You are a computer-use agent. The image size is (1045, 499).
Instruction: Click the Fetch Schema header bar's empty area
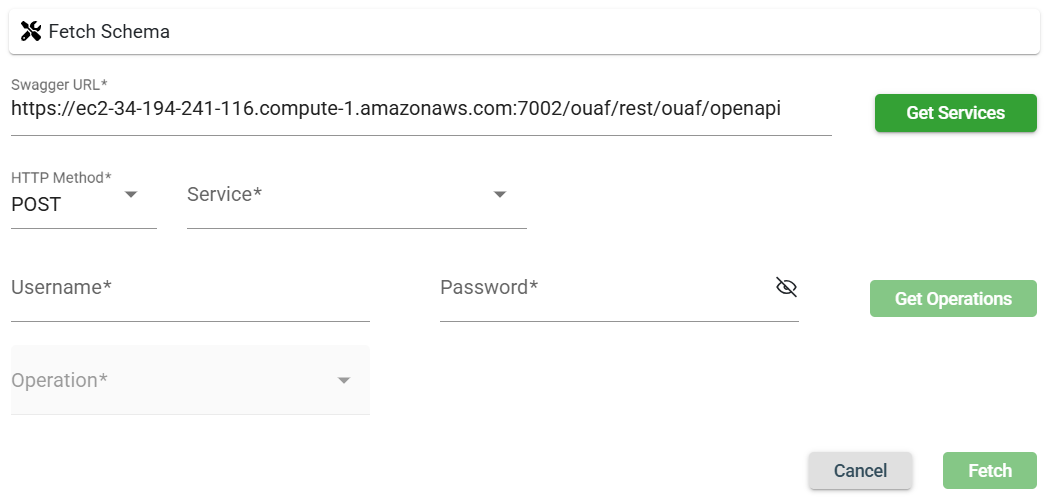pos(600,32)
